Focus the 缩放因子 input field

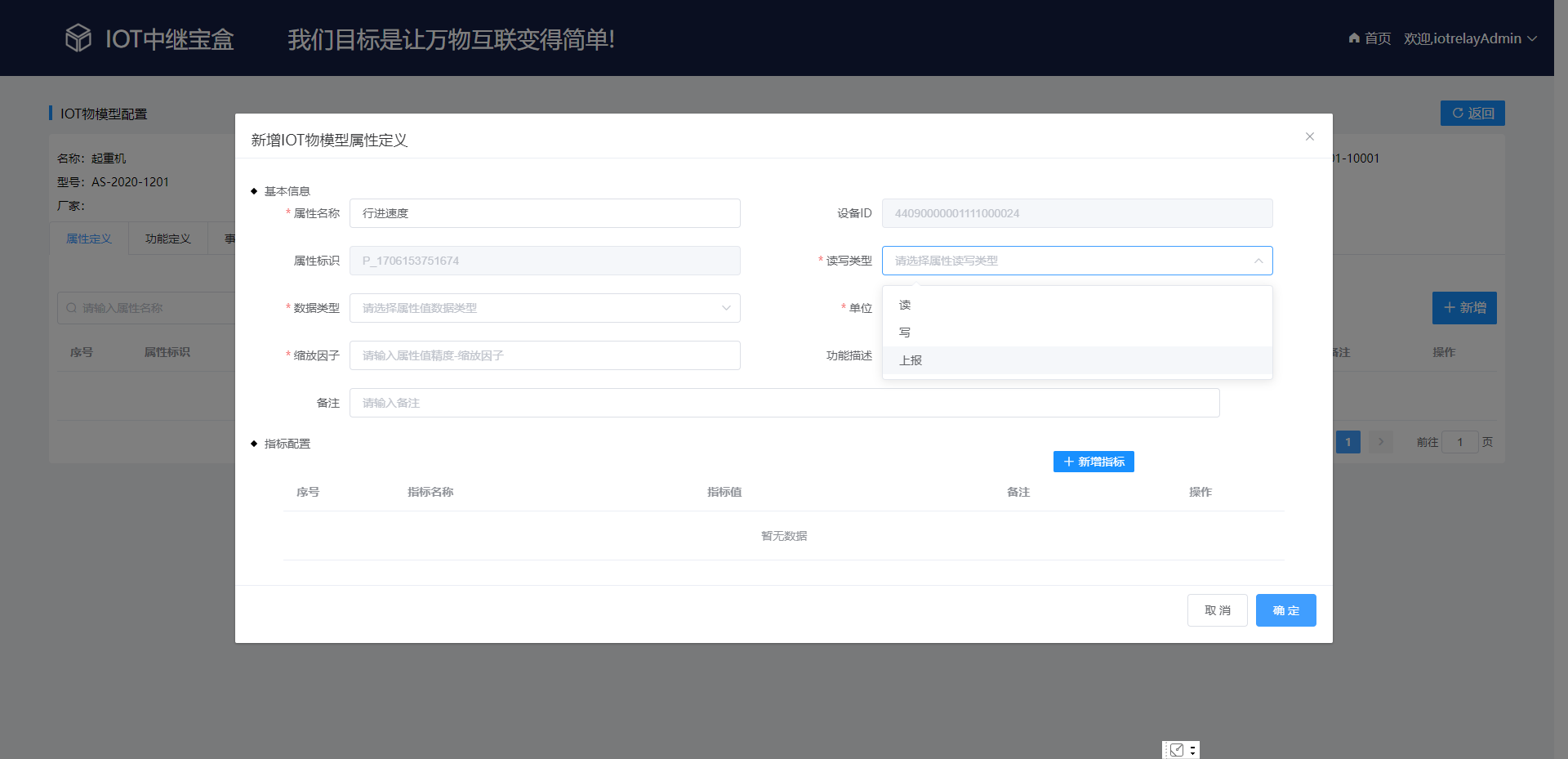545,355
